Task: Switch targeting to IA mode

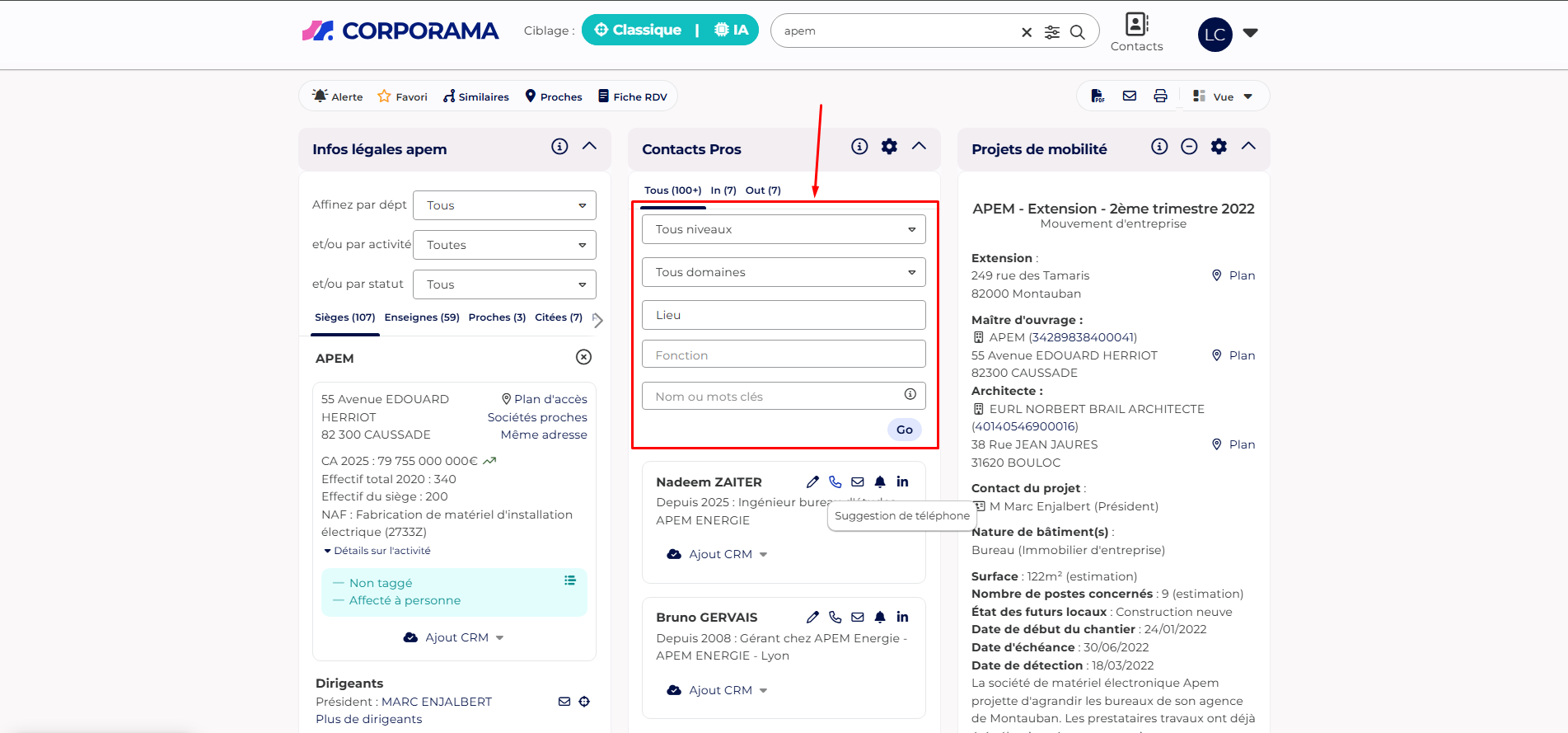Action: (731, 31)
